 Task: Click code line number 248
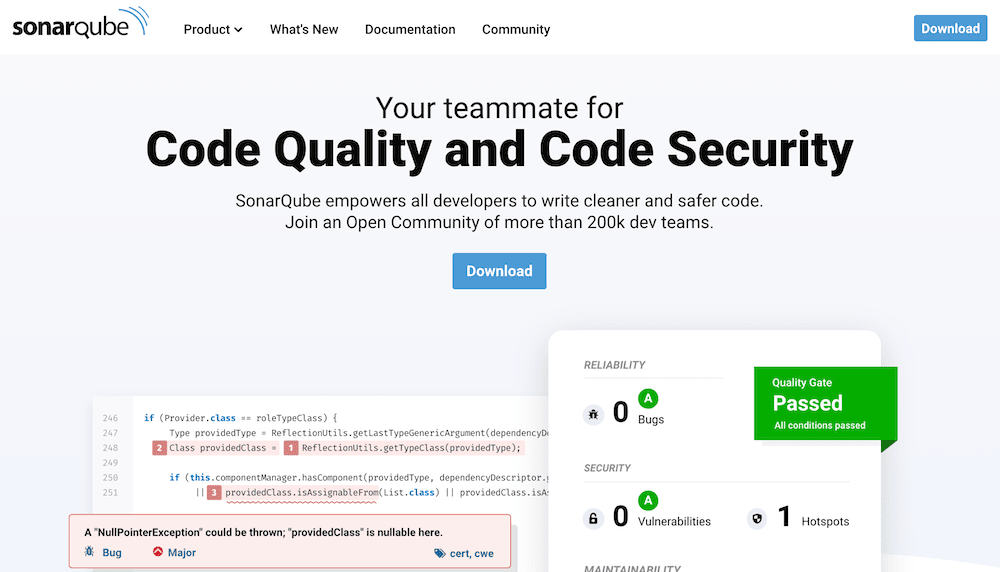point(110,448)
